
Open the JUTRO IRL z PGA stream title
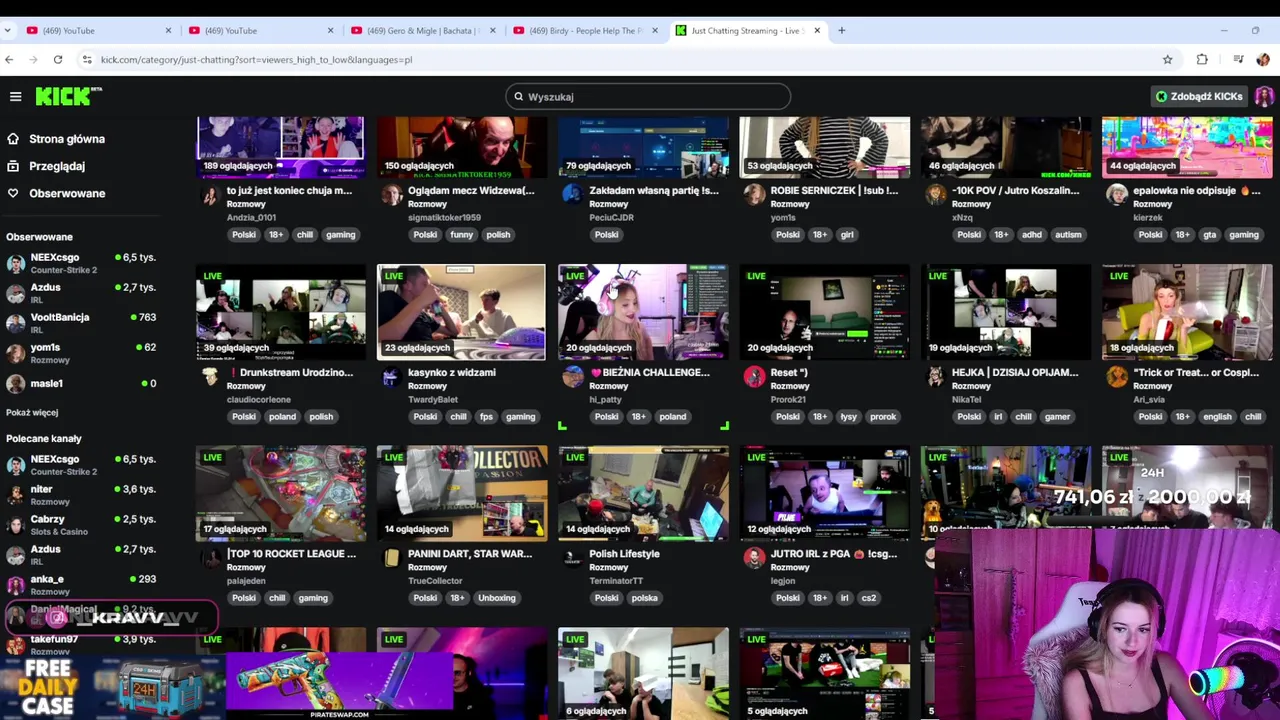(833, 554)
